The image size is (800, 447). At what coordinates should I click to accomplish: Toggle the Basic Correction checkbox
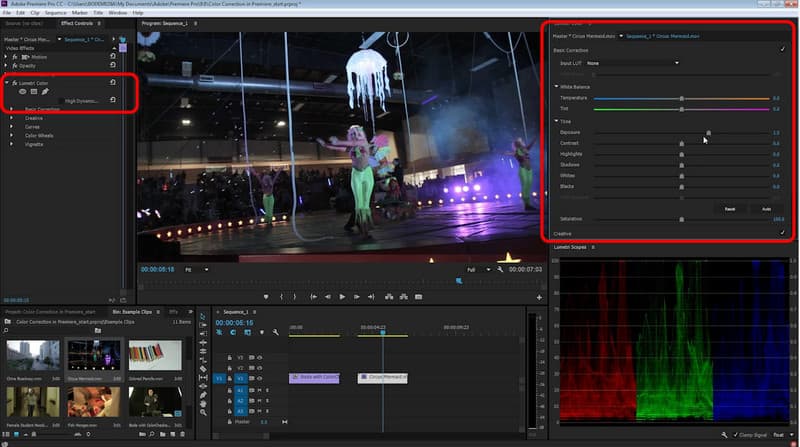coord(782,47)
